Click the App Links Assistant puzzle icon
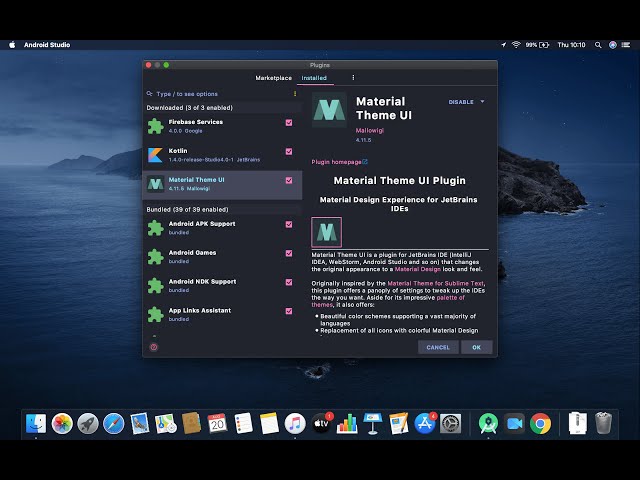Image resolution: width=640 pixels, height=480 pixels. tap(156, 315)
